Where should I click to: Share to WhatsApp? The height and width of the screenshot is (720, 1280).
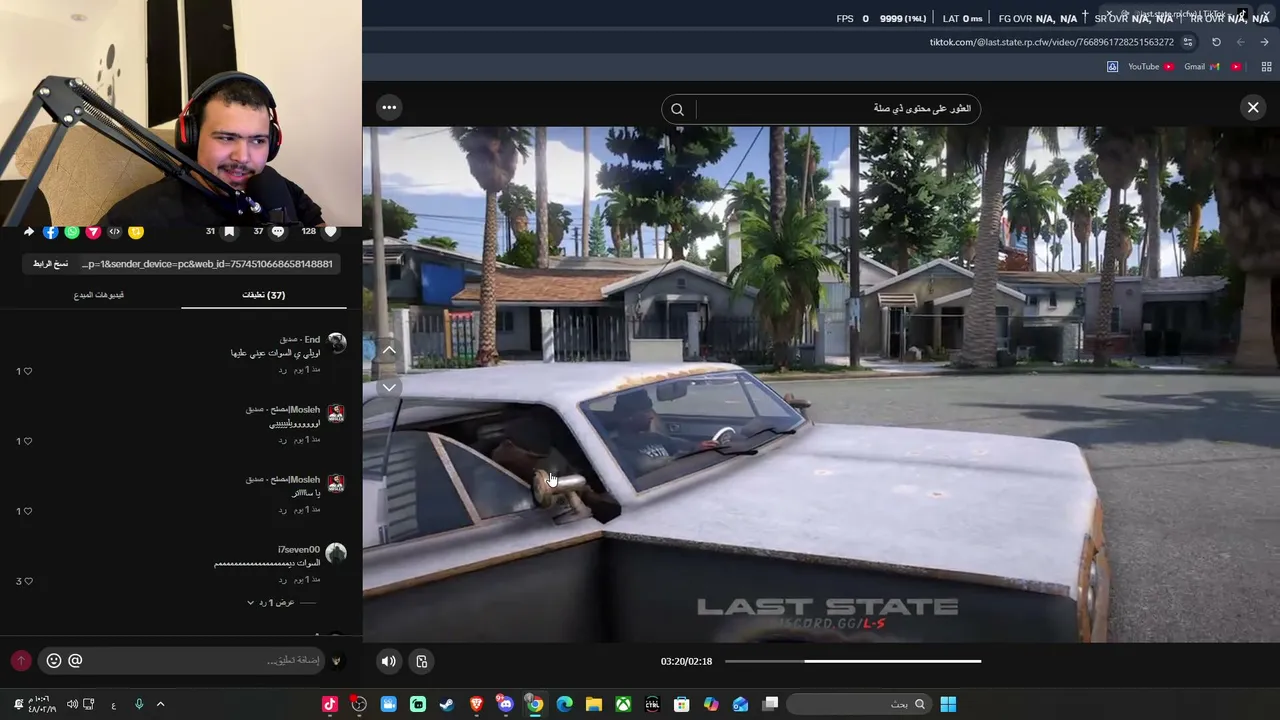pos(72,231)
